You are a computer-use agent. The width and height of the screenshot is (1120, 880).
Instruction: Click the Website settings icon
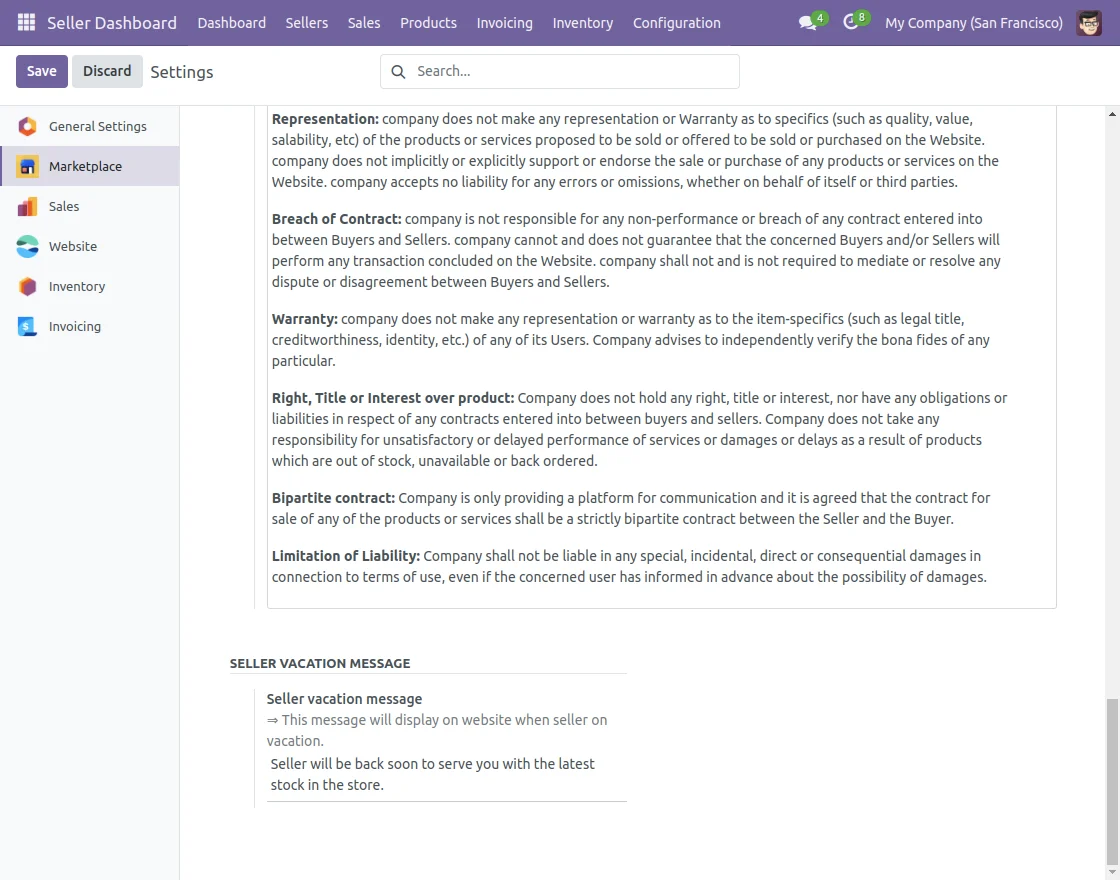point(27,246)
